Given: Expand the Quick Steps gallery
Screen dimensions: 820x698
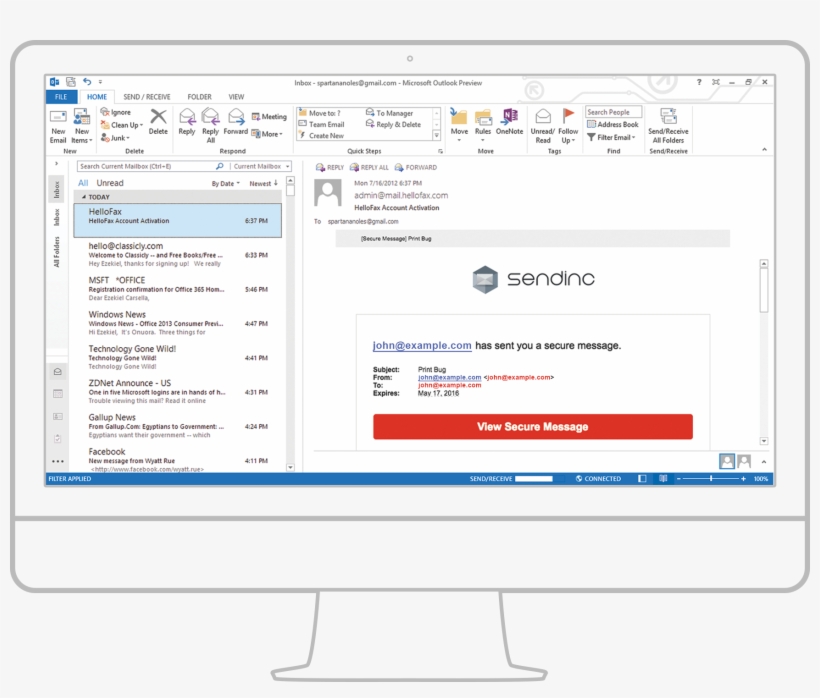Looking at the screenshot, I should pyautogui.click(x=436, y=135).
